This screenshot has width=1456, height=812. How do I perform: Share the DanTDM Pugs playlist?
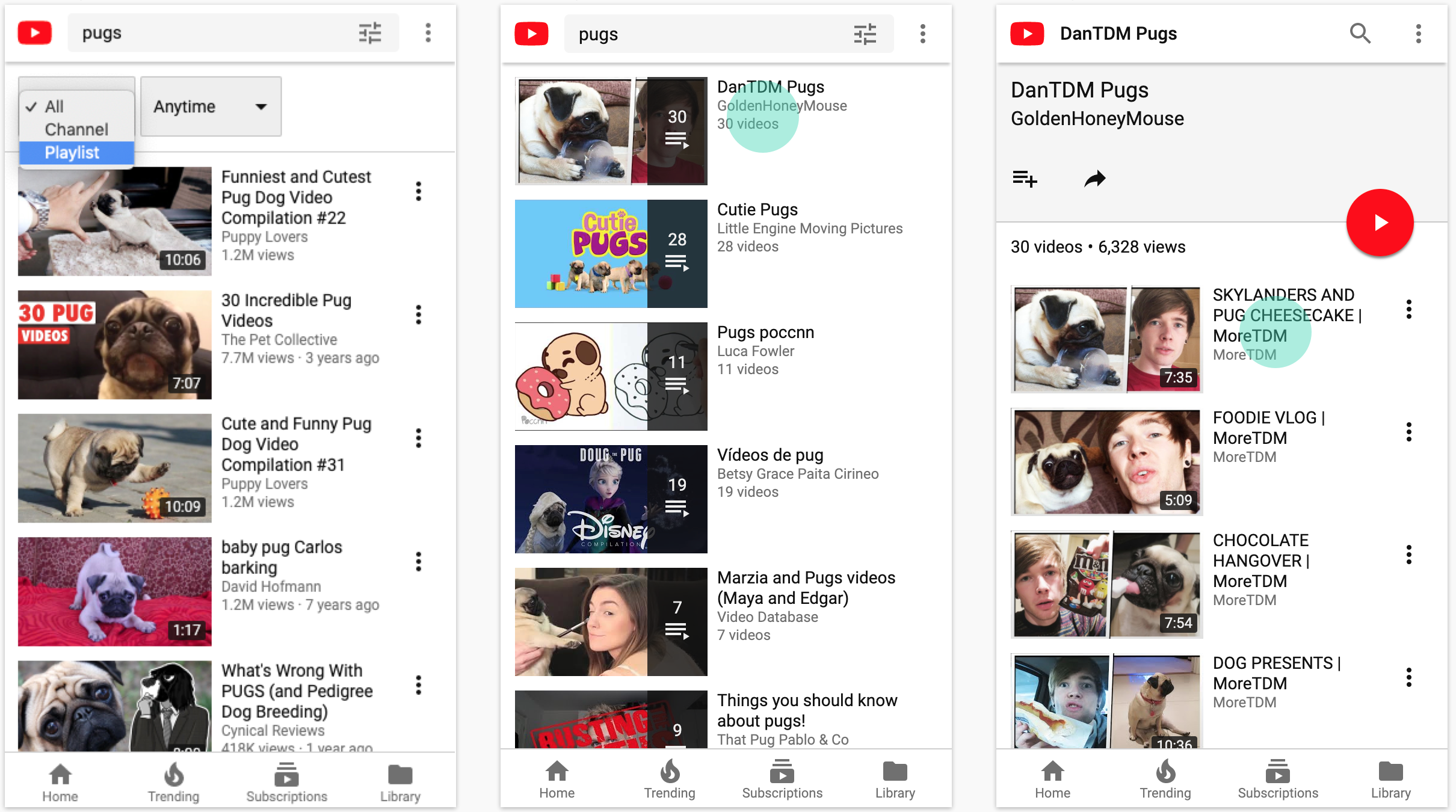click(1094, 179)
